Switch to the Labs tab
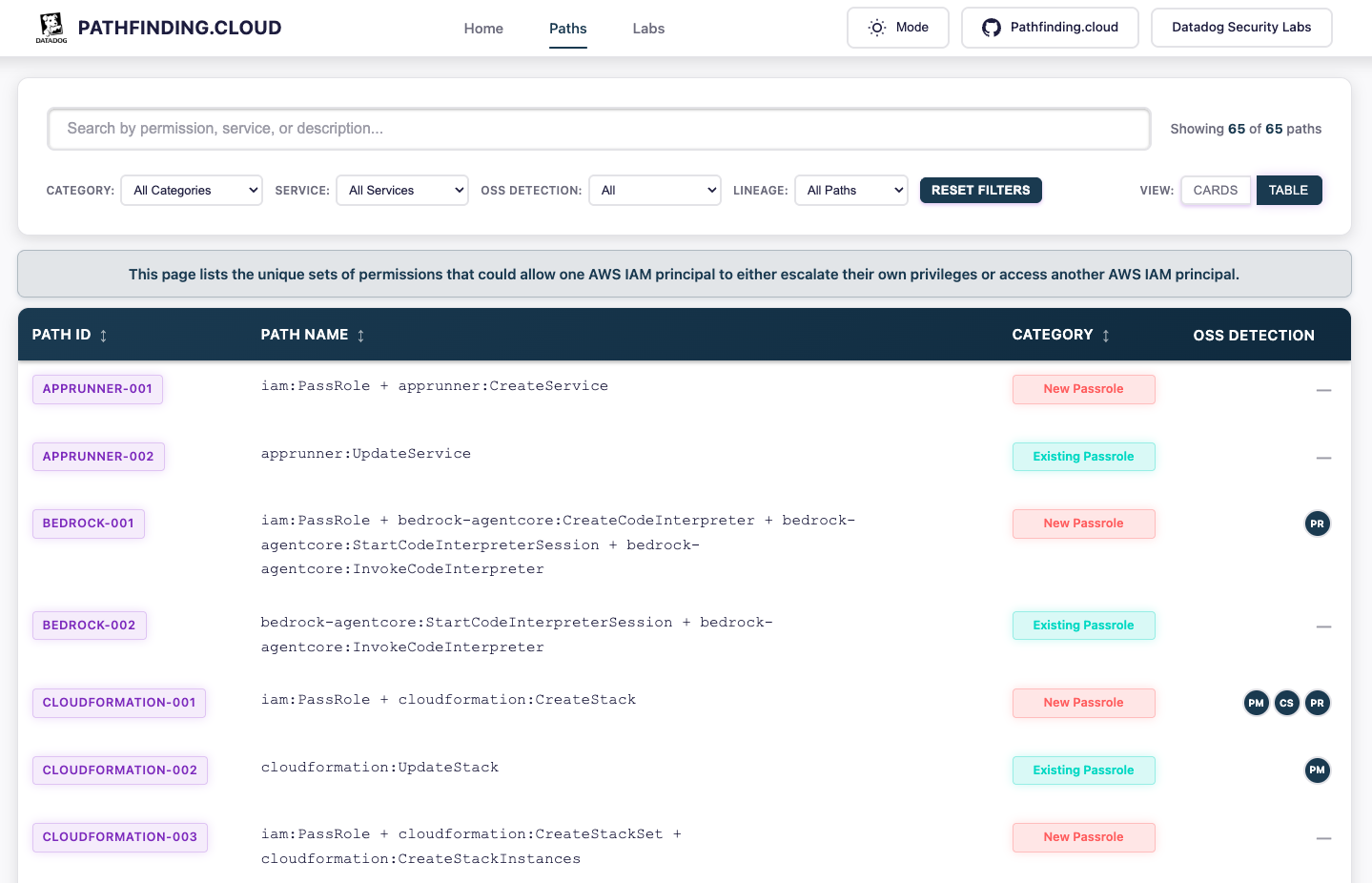This screenshot has width=1372, height=883. coord(648,28)
